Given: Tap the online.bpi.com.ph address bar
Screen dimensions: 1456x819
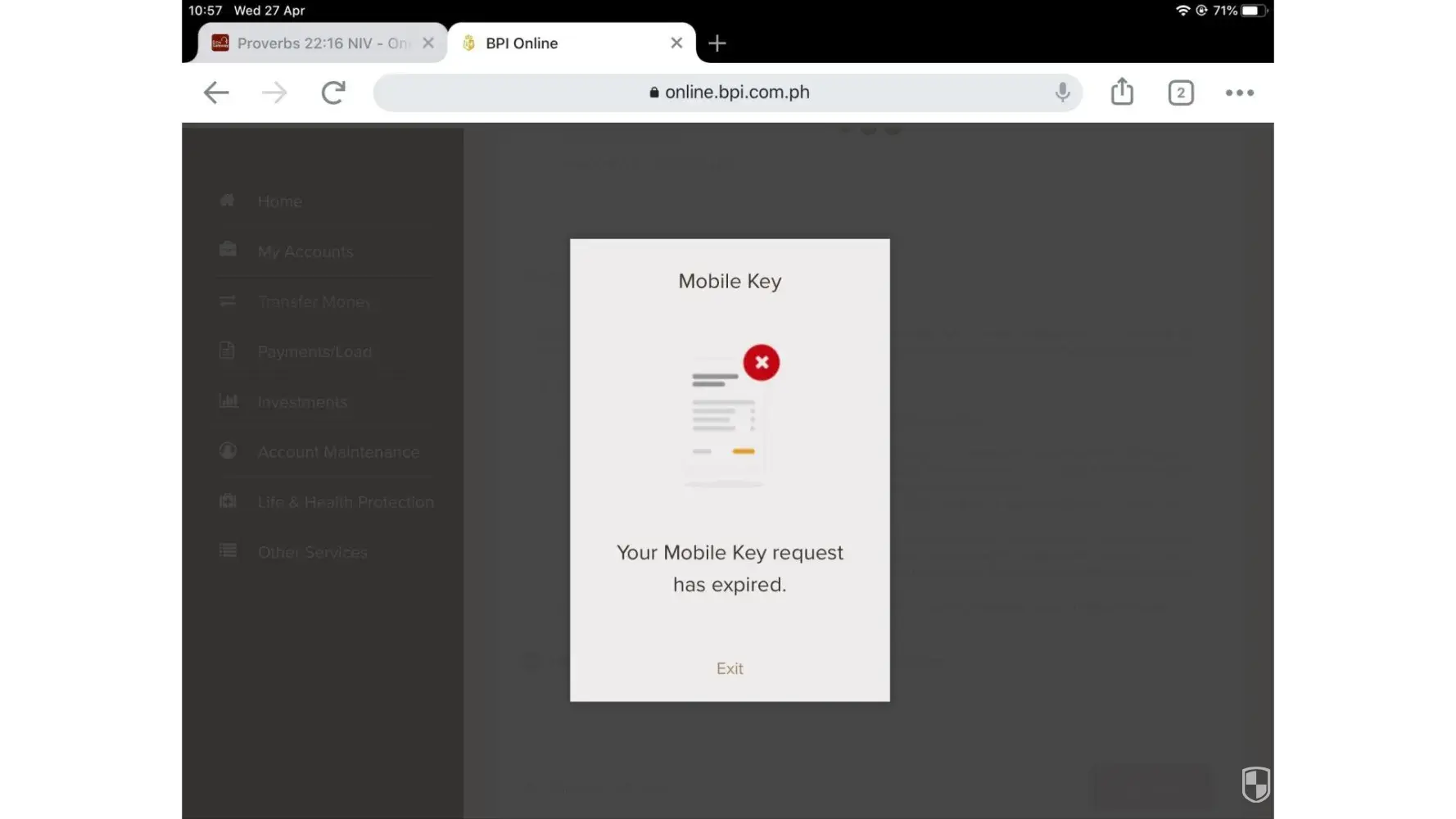Looking at the screenshot, I should (x=728, y=93).
